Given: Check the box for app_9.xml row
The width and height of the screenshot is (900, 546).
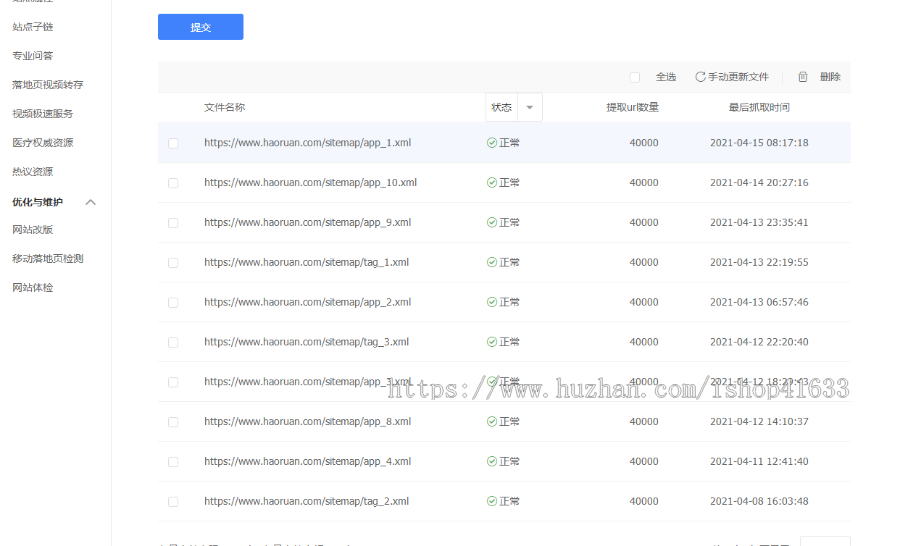Looking at the screenshot, I should (173, 223).
